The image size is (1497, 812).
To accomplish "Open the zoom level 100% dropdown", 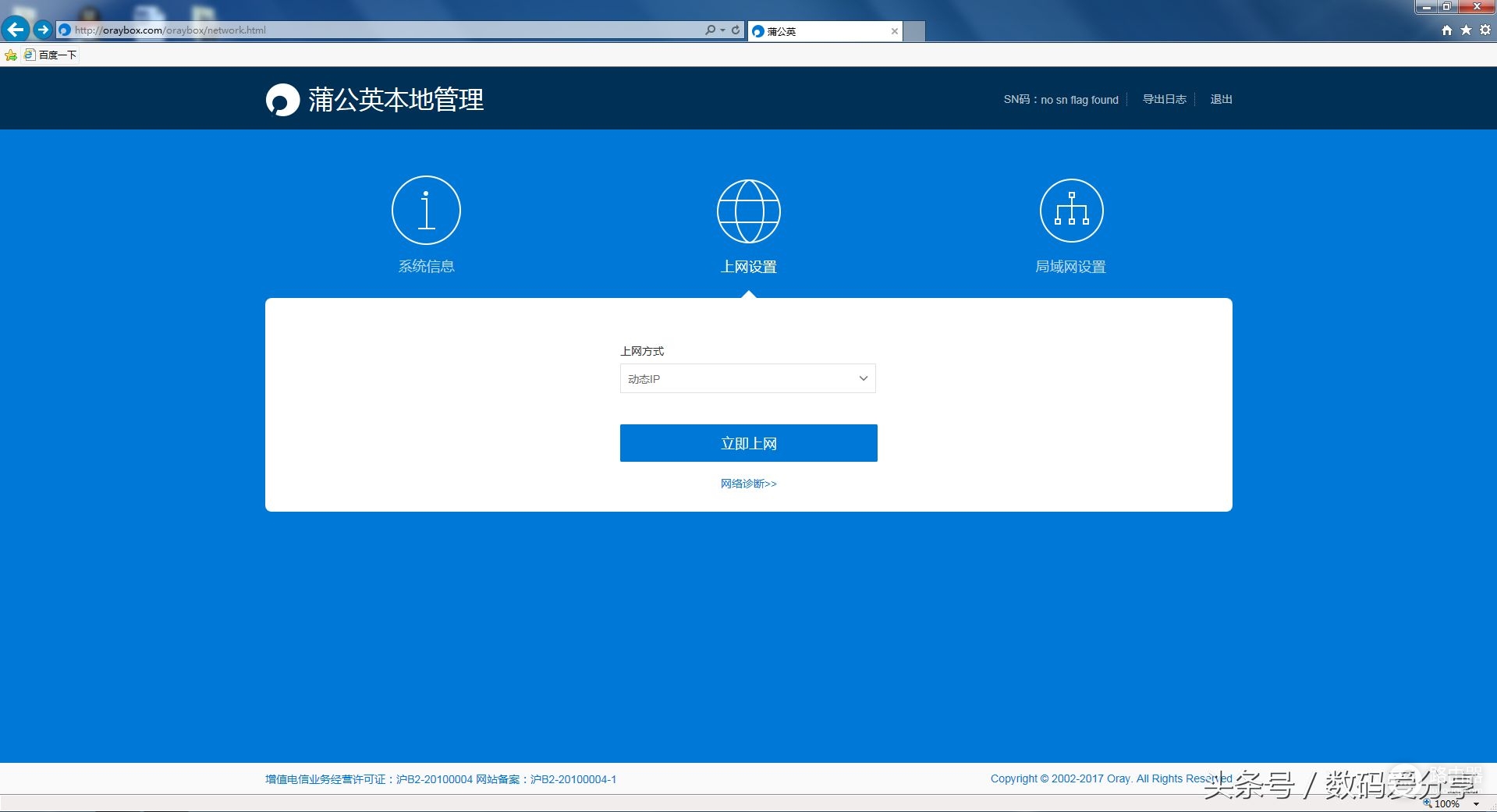I will point(1476,803).
